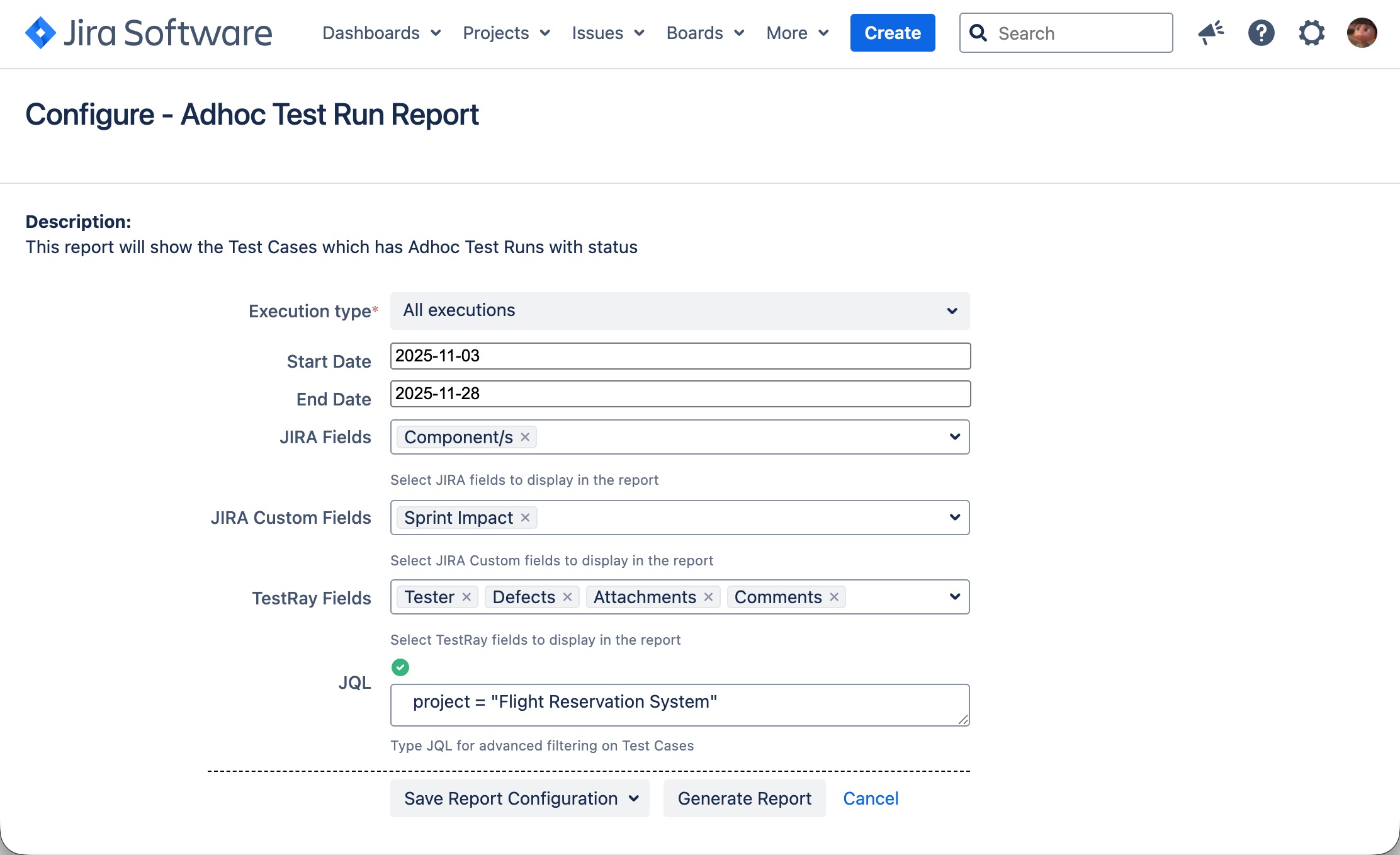Open the user profile avatar

[x=1362, y=33]
